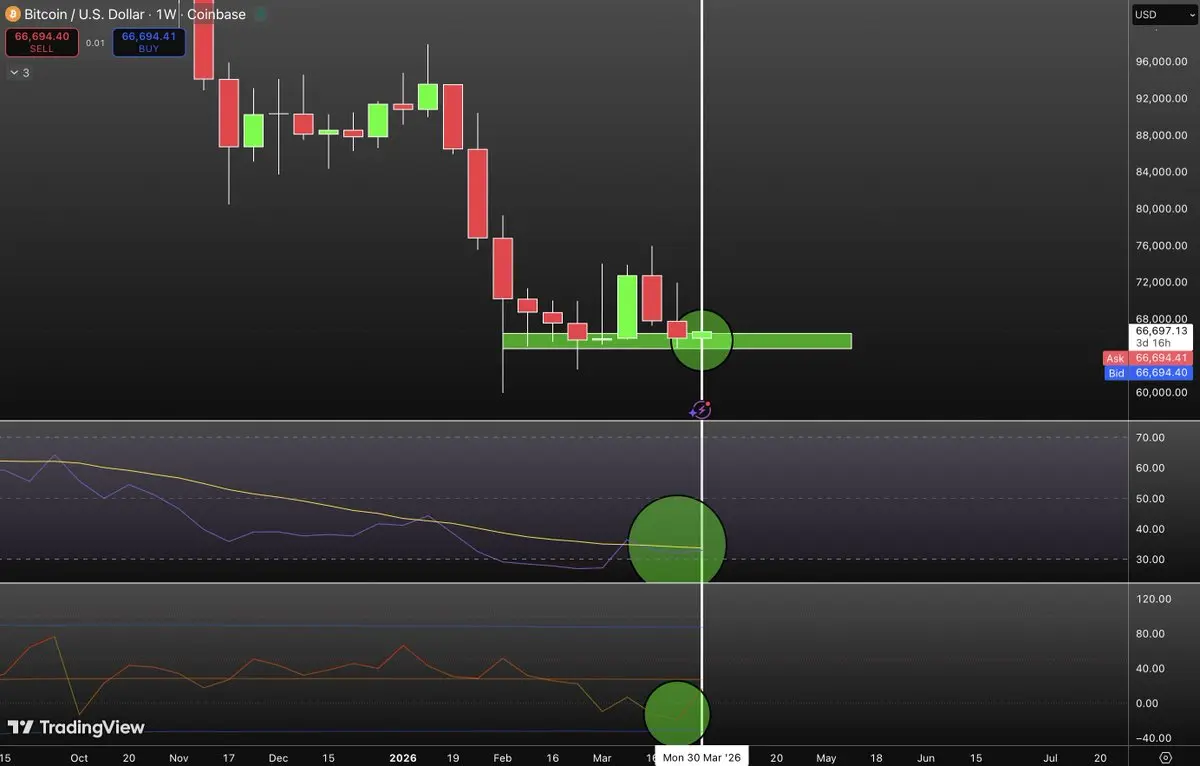Viewport: 1200px width, 766px height.
Task: Click the lower pane -40.00 scale label
Action: click(x=1153, y=738)
